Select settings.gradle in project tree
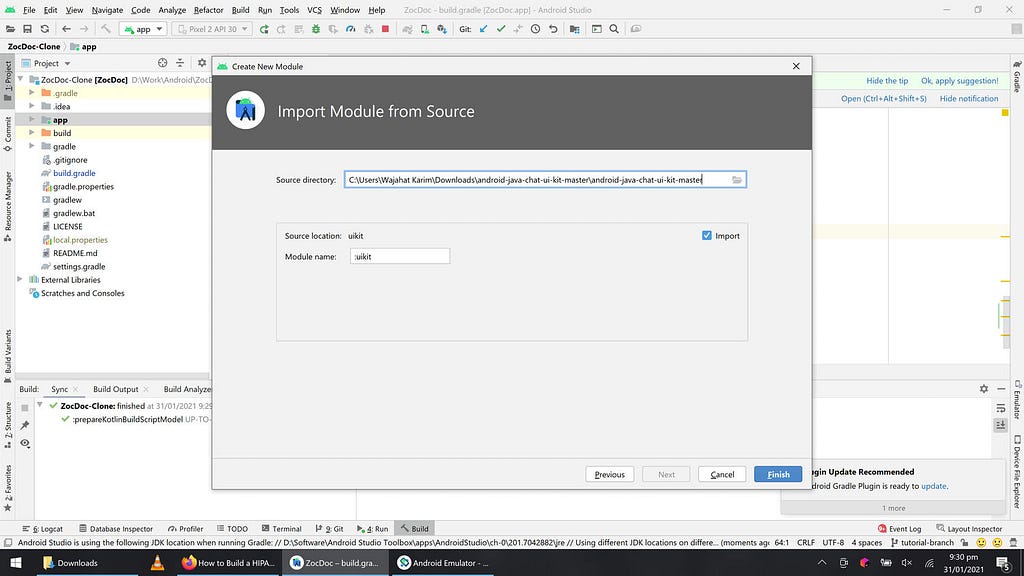 click(78, 266)
